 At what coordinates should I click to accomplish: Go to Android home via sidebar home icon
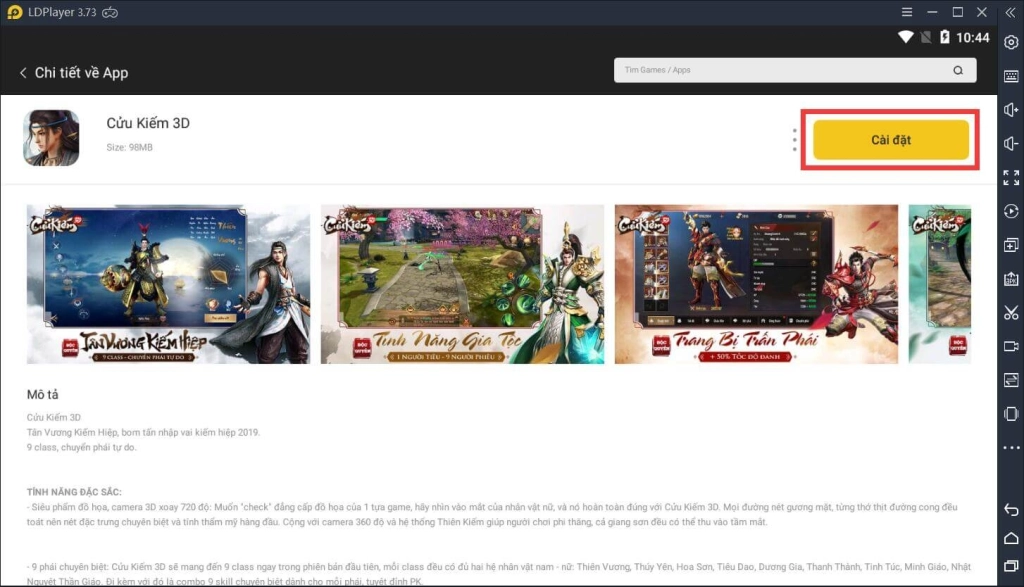pyautogui.click(x=1011, y=538)
